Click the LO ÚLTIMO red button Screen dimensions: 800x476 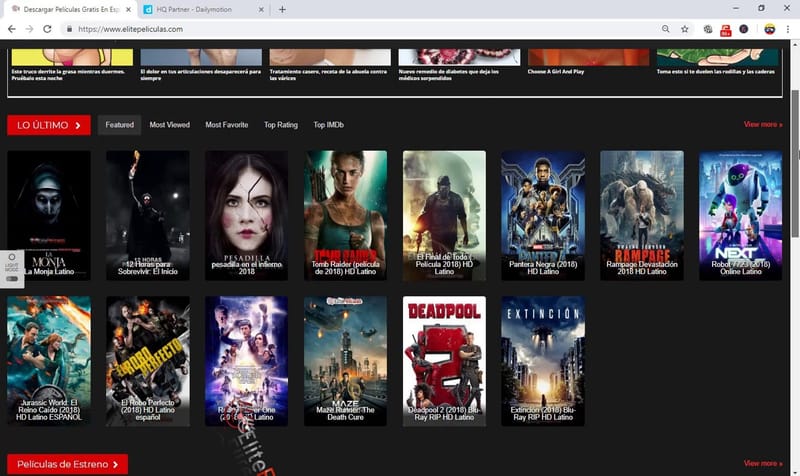pyautogui.click(x=49, y=125)
